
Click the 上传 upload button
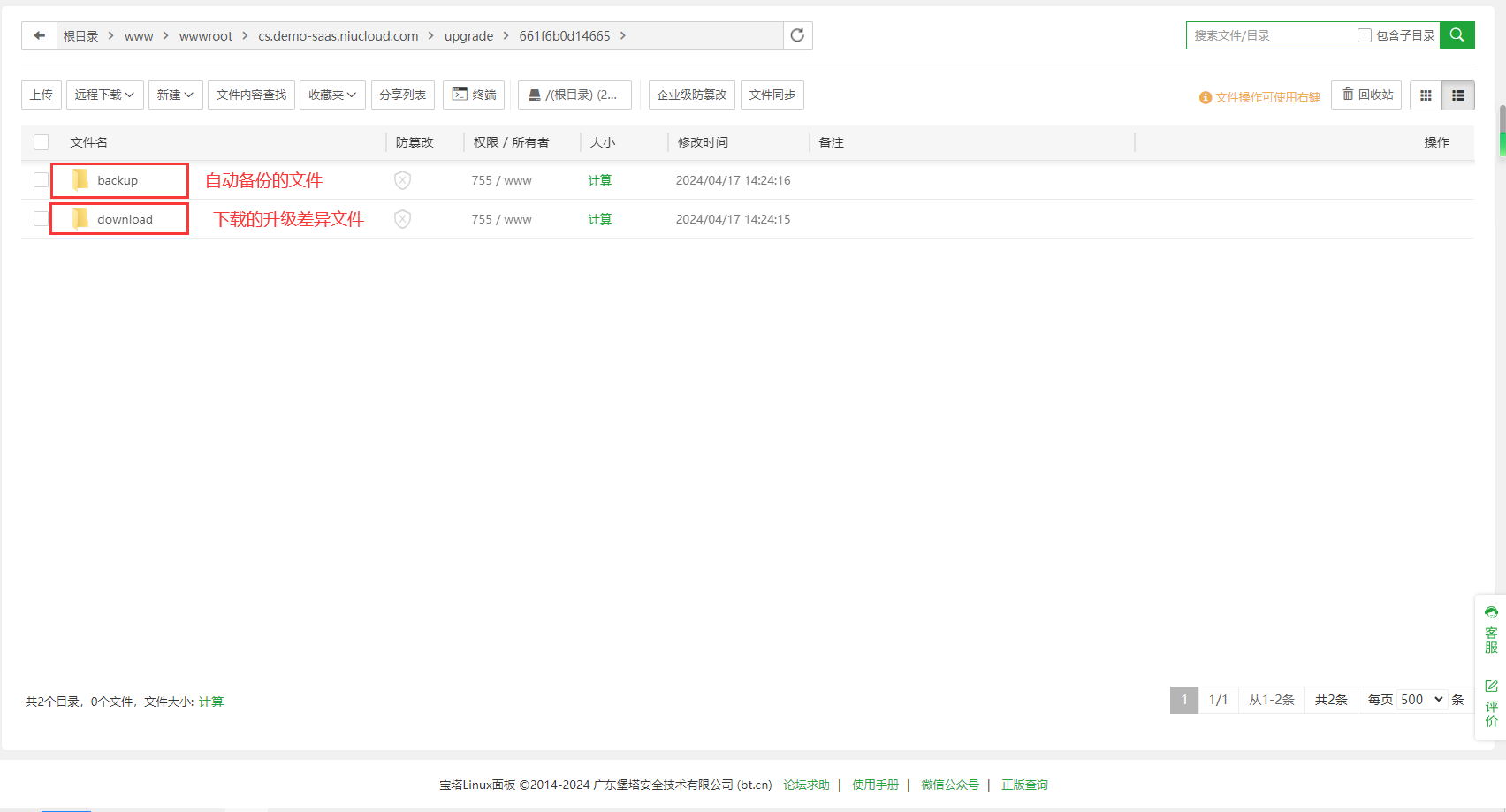tap(42, 95)
